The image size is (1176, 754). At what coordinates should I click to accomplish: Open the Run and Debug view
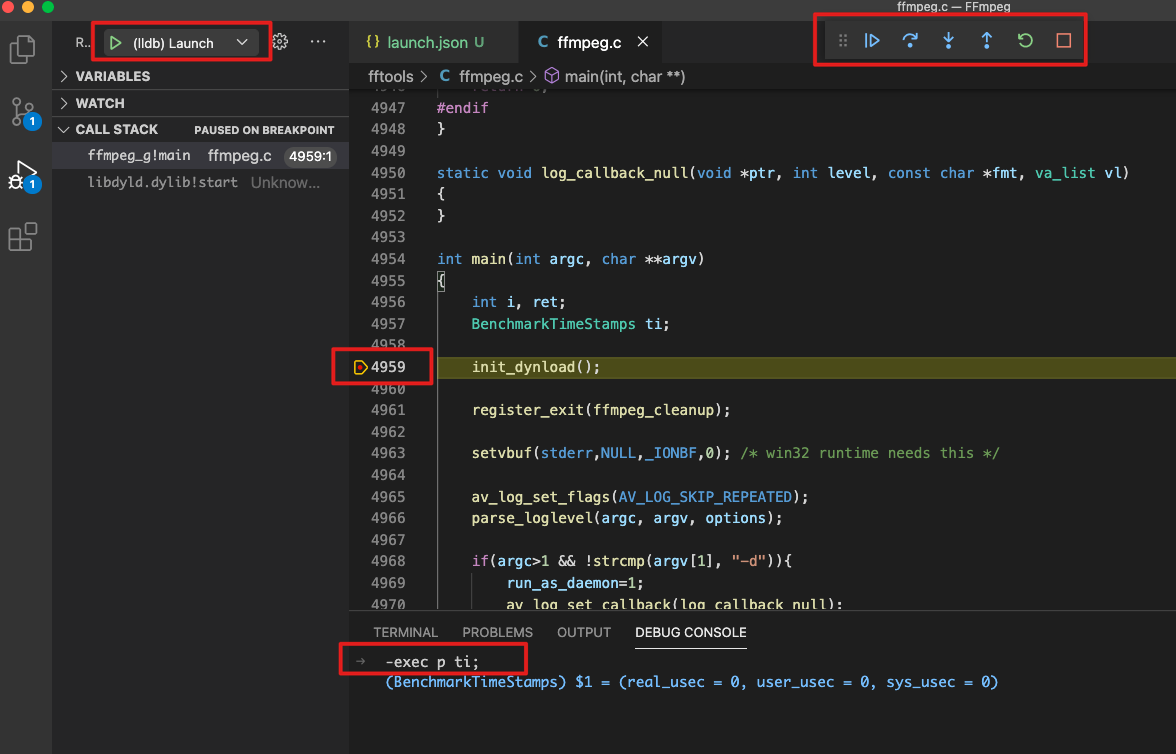pos(22,175)
